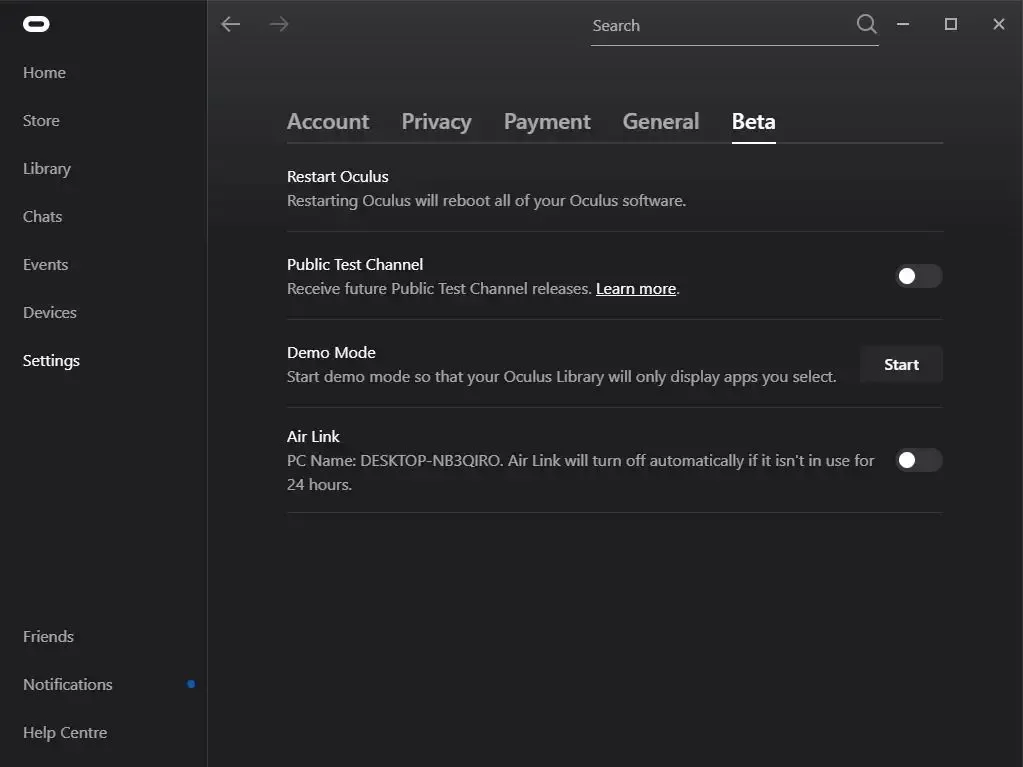Viewport: 1023px width, 767px height.
Task: Click the Oculus logo icon
Action: point(36,24)
